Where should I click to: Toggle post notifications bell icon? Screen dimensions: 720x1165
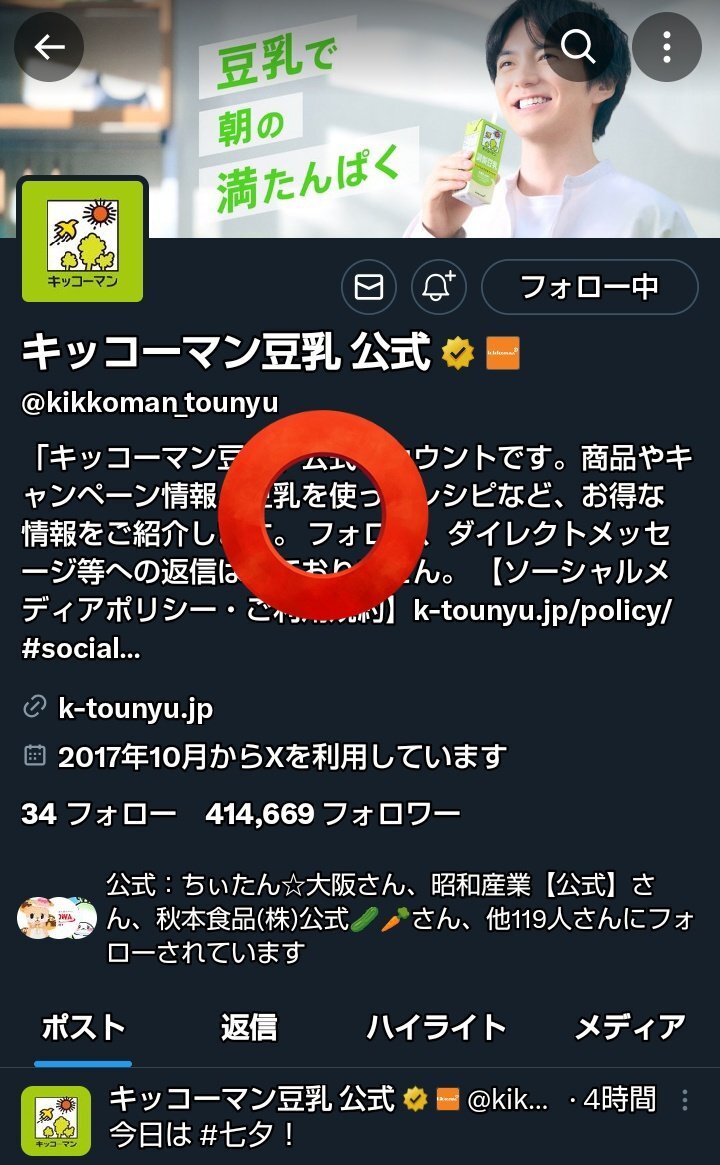[438, 287]
